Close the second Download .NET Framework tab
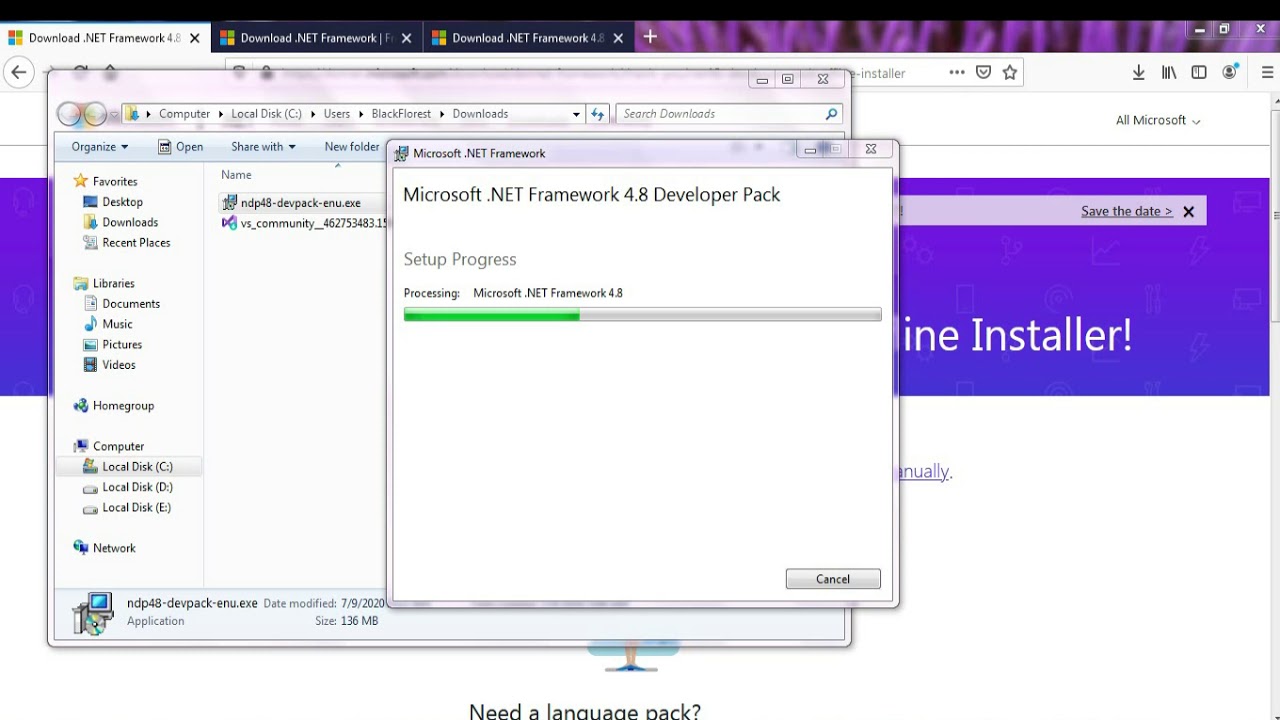This screenshot has height=720, width=1280. pos(406,38)
